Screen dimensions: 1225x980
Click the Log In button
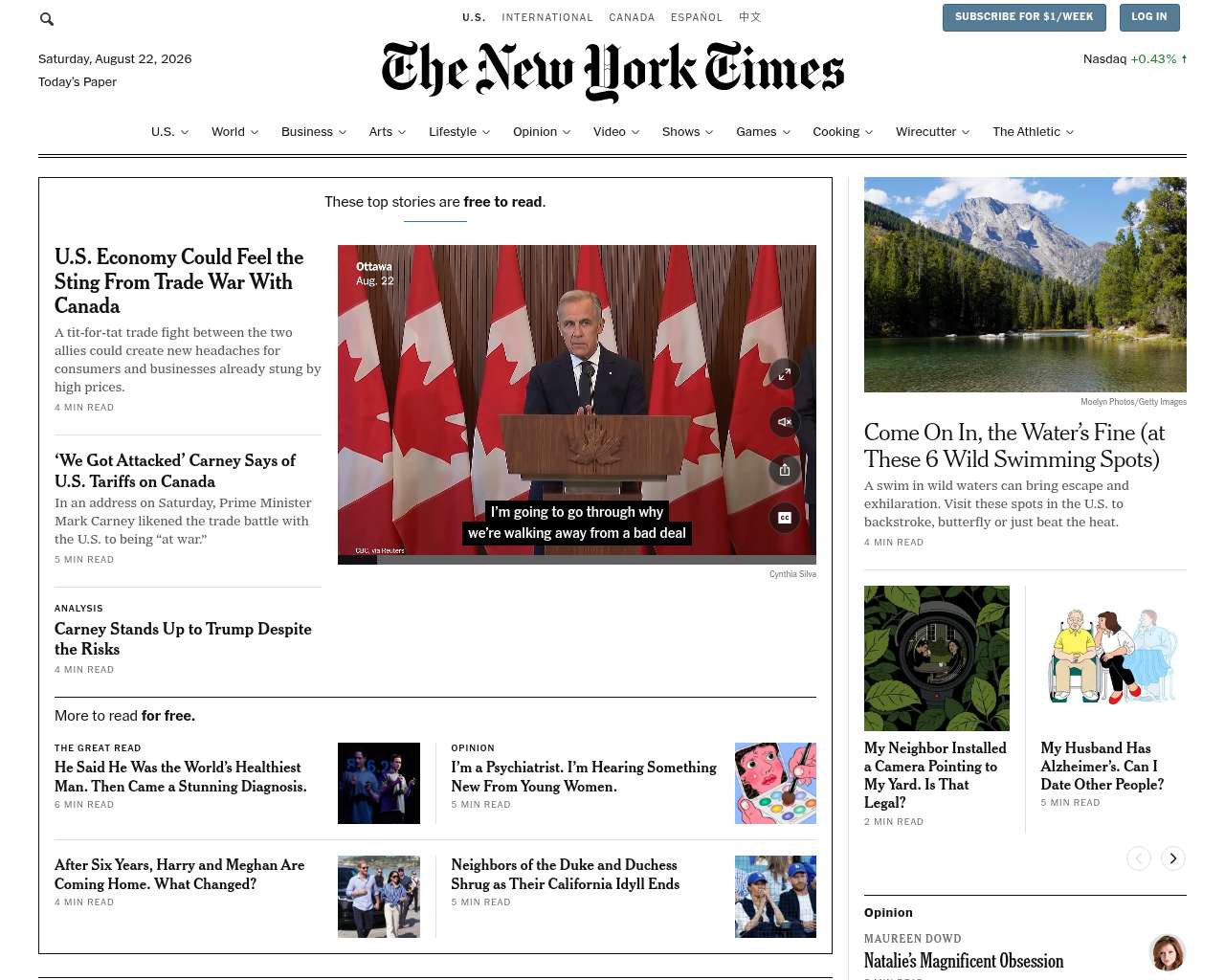coord(1149,17)
